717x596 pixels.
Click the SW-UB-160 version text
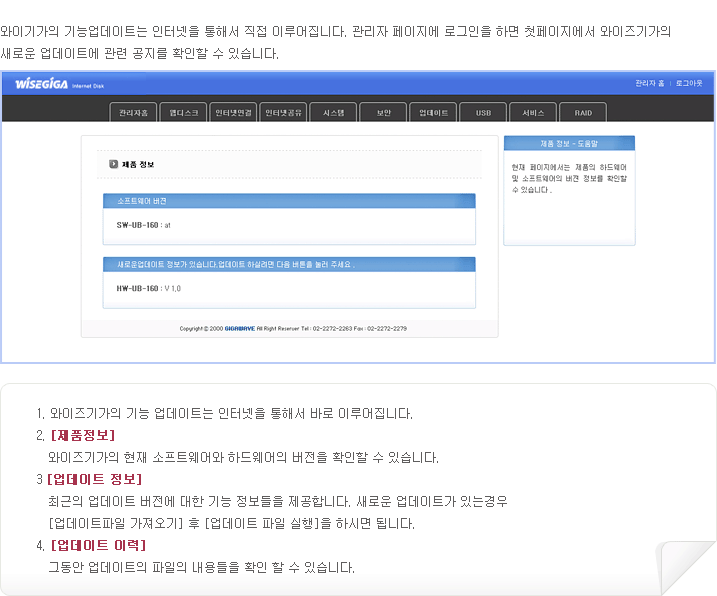pyautogui.click(x=143, y=225)
